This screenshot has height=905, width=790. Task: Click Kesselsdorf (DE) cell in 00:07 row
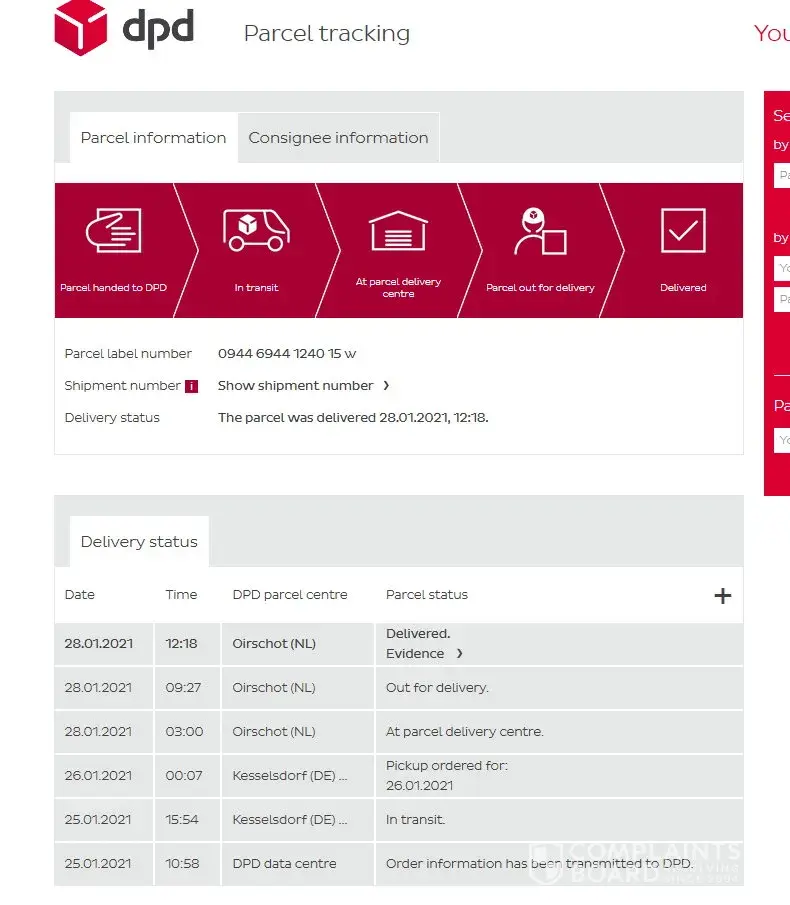pos(297,776)
